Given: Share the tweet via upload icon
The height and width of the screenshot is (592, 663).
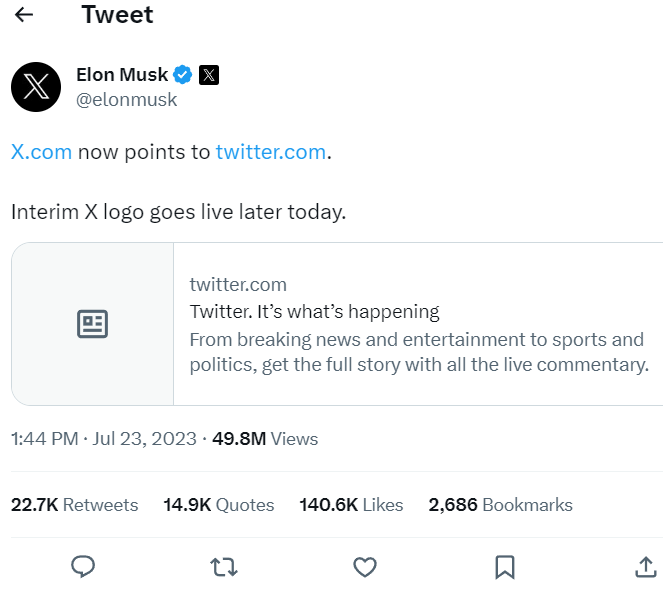Looking at the screenshot, I should tap(646, 567).
